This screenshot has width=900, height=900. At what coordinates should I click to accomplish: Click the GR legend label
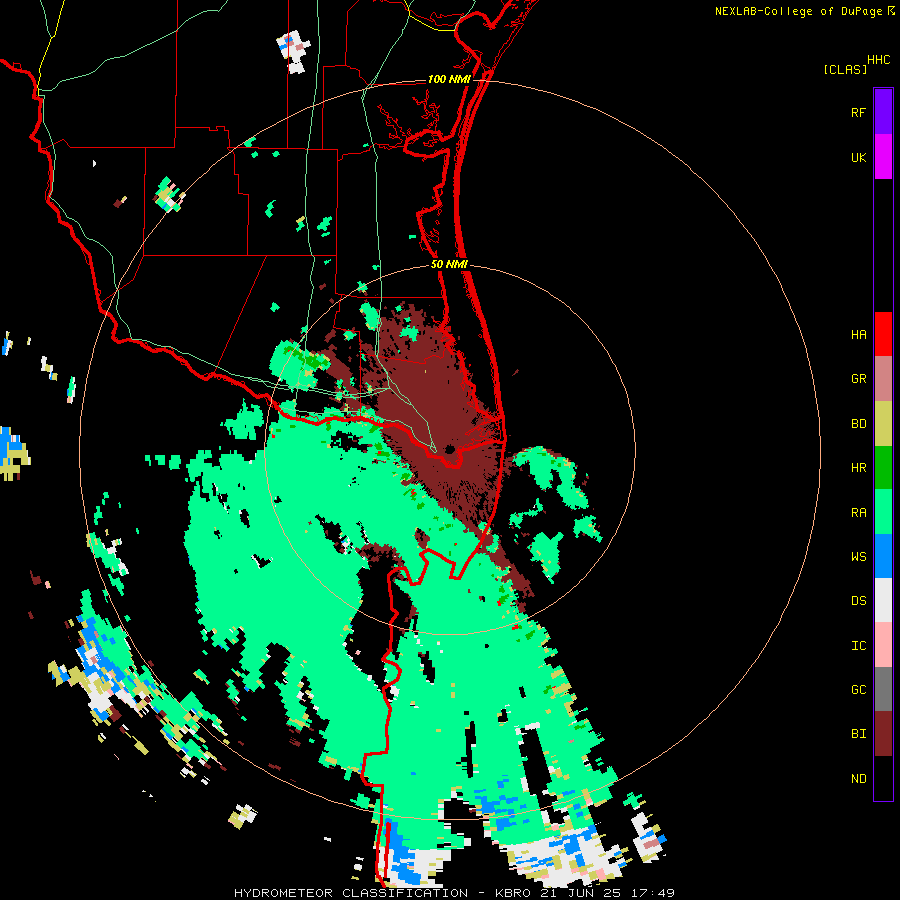(858, 379)
